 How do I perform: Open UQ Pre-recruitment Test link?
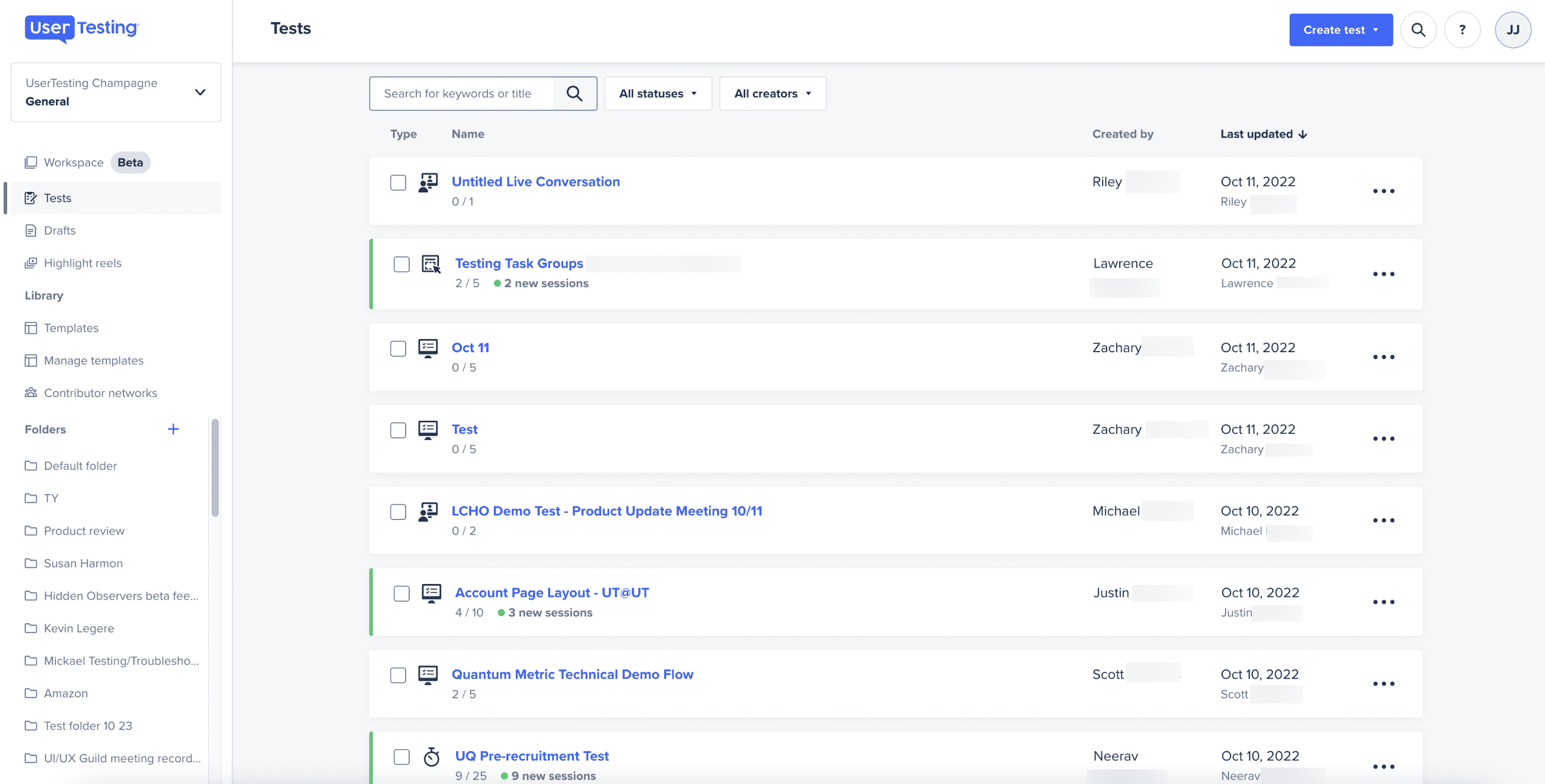(532, 756)
